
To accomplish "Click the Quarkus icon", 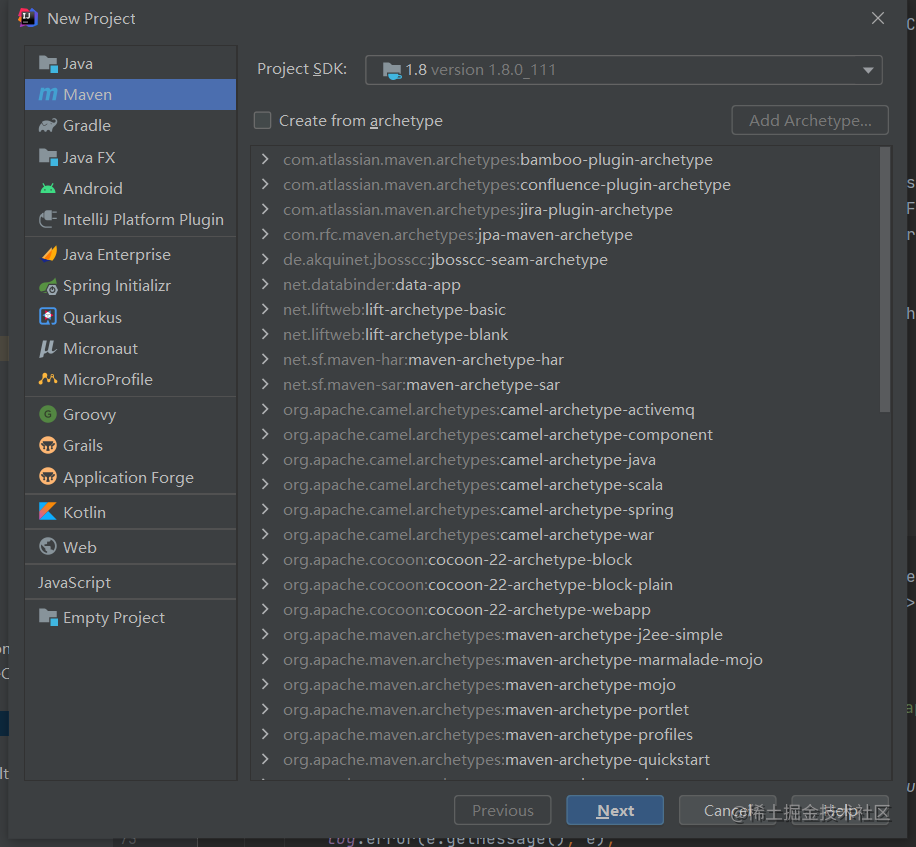I will point(48,317).
